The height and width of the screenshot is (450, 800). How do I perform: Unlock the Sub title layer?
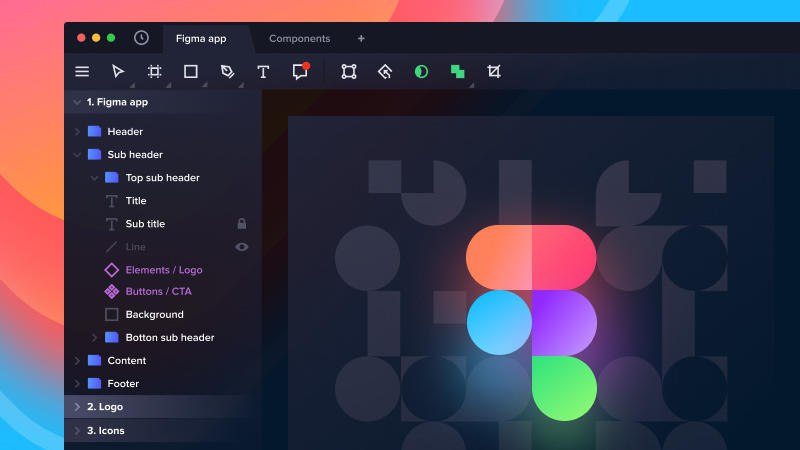[x=242, y=223]
